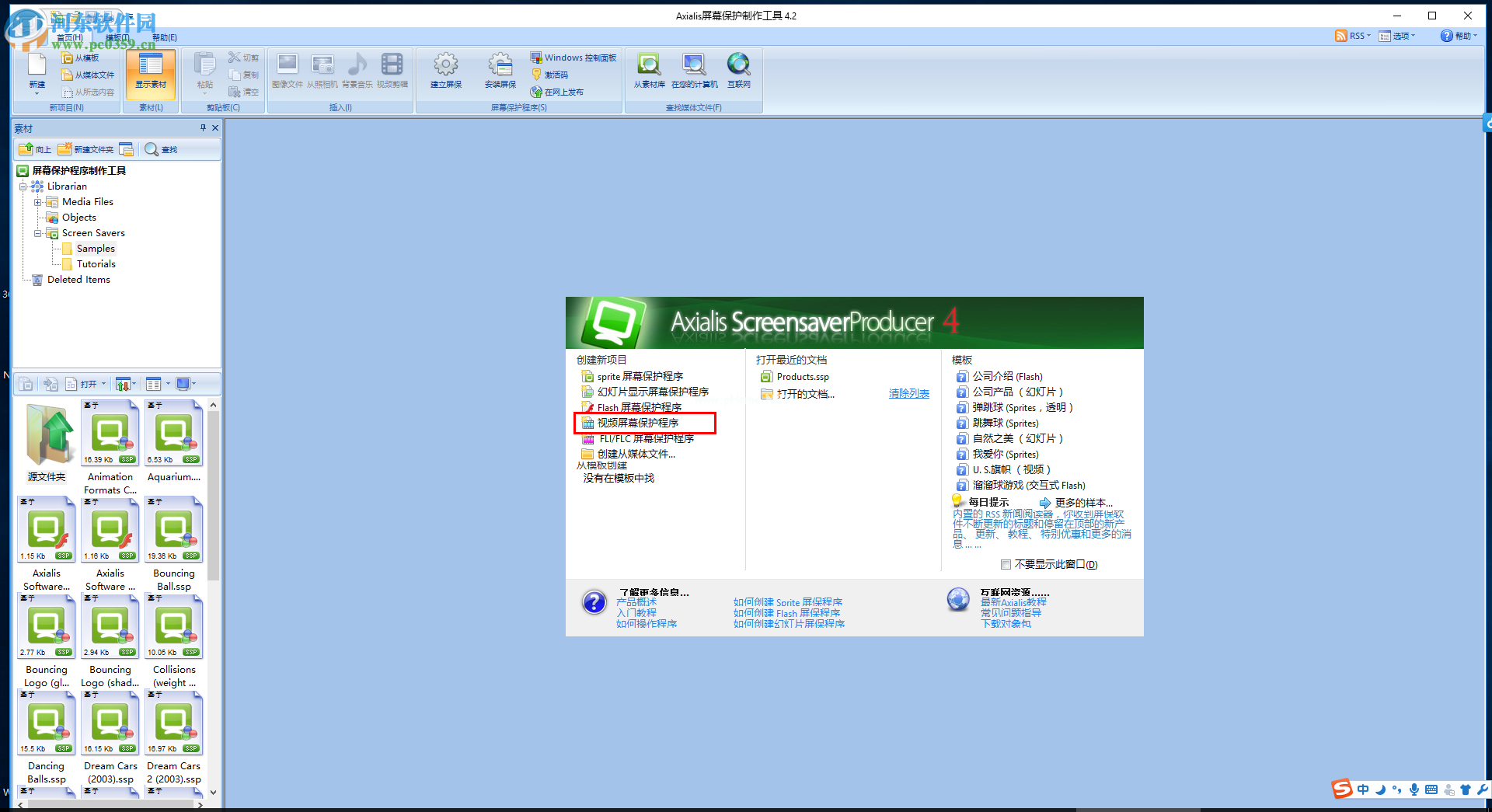Click 打开的文档... open document link
Viewport: 1492px width, 812px height.
(x=805, y=394)
